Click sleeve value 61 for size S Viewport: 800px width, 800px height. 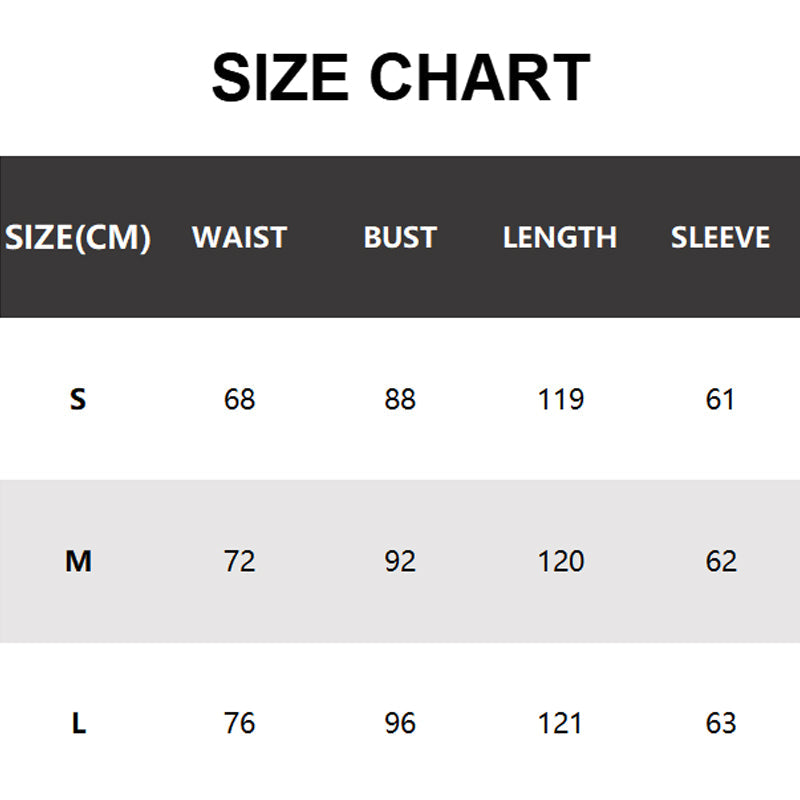point(720,400)
